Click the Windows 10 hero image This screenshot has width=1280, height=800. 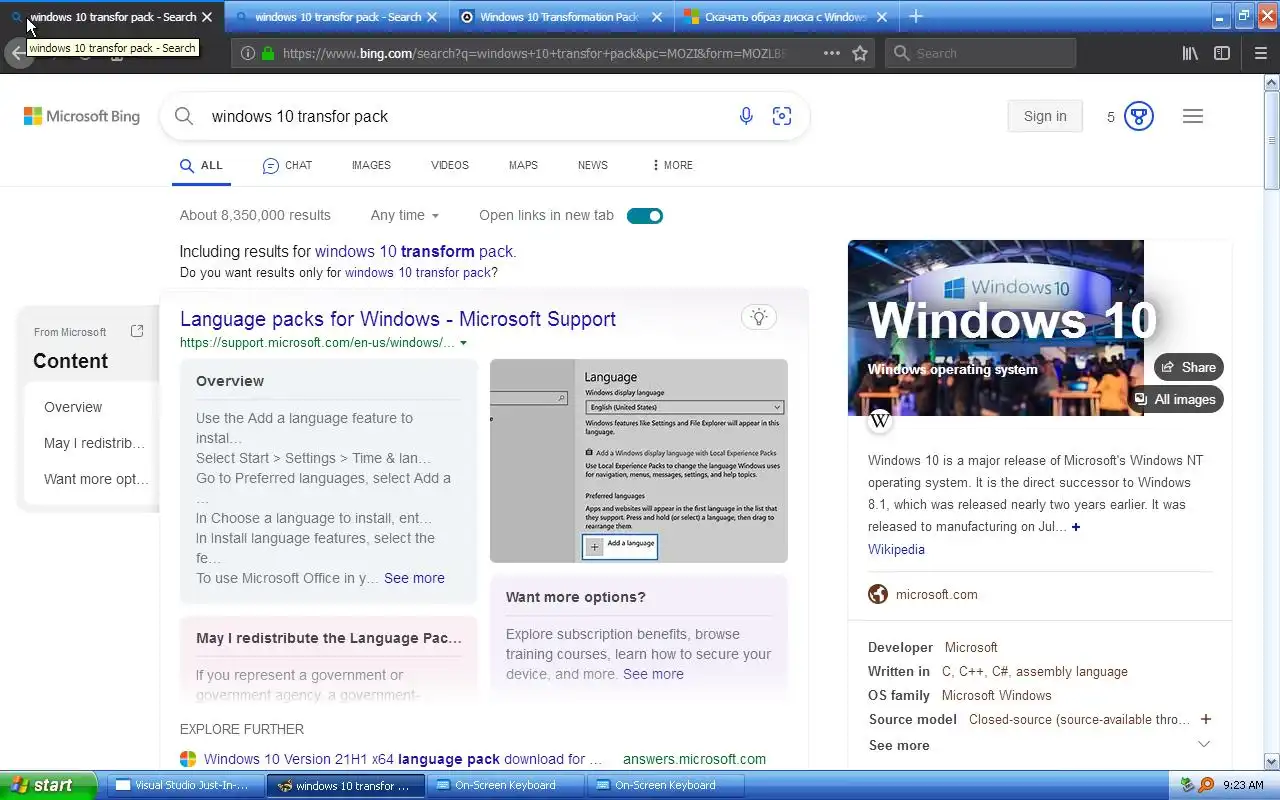tap(996, 328)
